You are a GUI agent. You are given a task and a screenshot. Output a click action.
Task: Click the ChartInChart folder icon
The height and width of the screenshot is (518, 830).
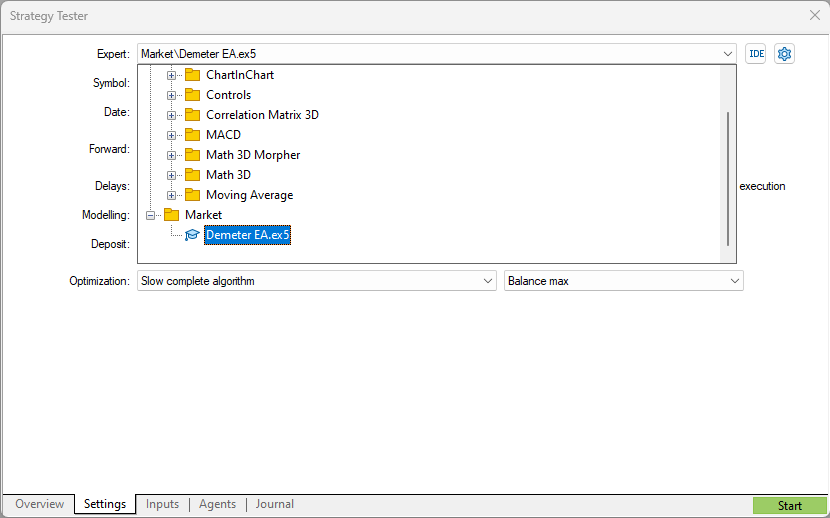192,75
